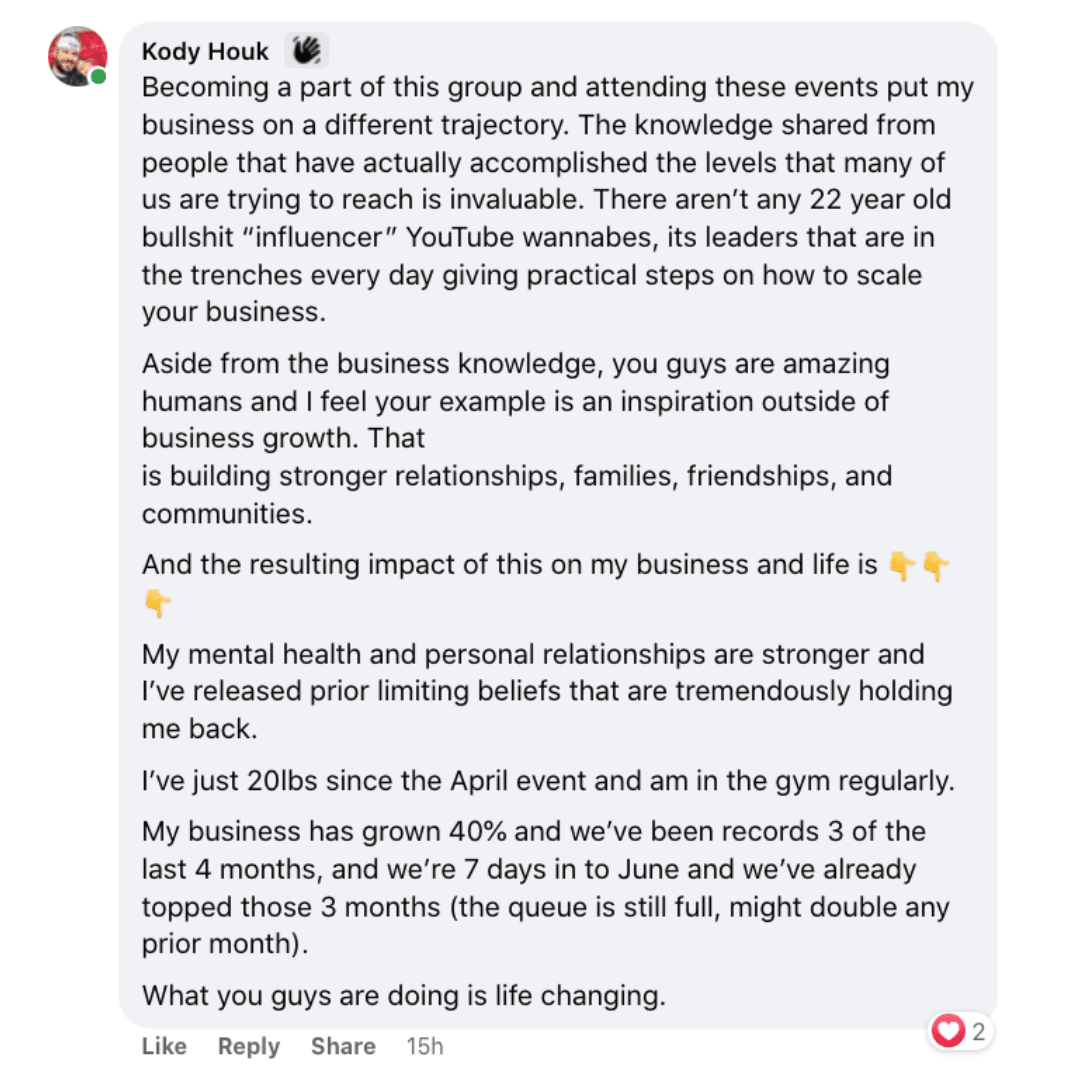1080x1080 pixels.
Task: Click the green online status dot
Action: tap(98, 77)
